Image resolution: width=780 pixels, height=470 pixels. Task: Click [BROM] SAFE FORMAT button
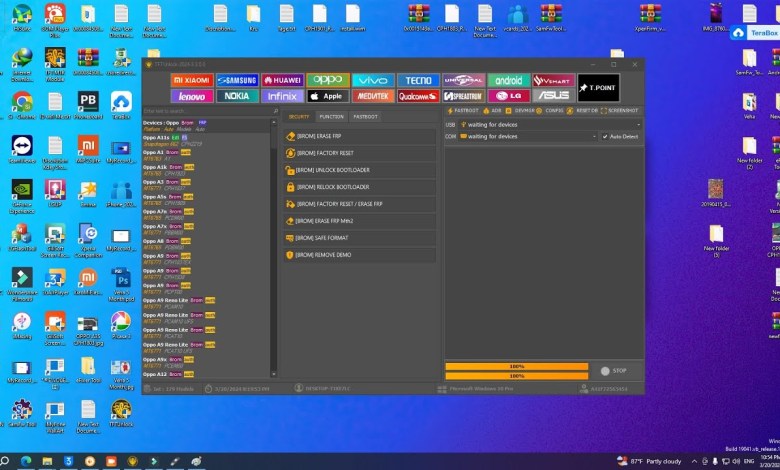360,237
